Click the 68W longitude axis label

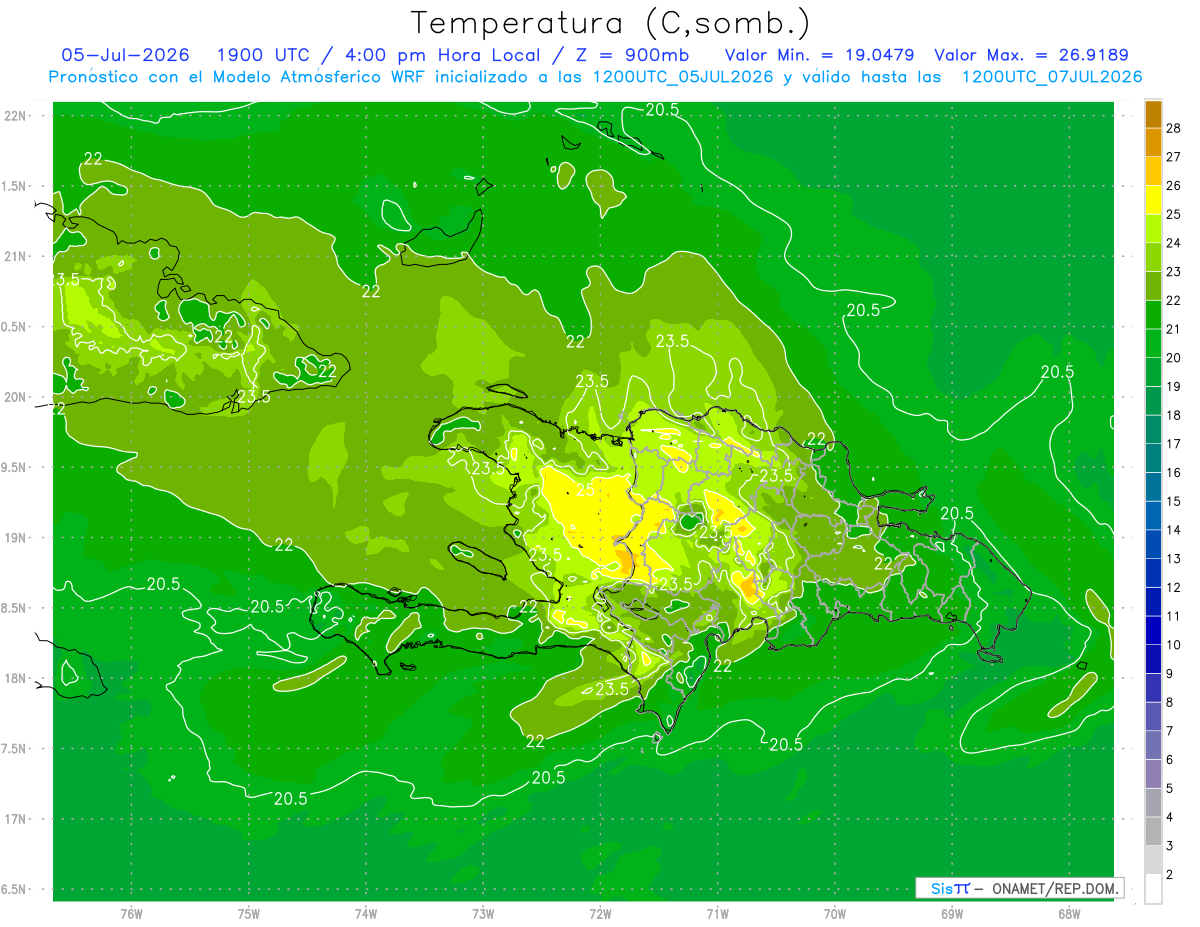click(1068, 913)
